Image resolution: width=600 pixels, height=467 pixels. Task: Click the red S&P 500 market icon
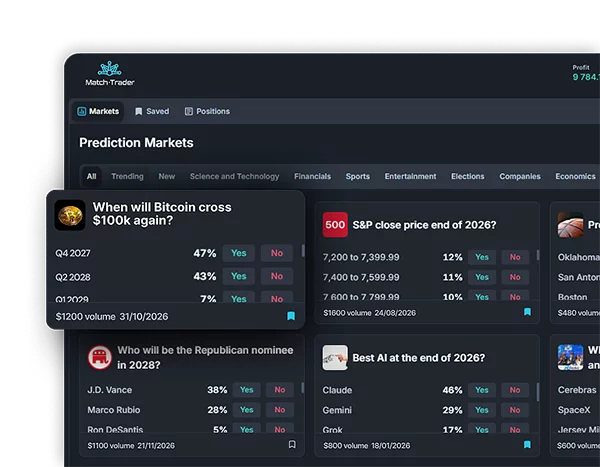(335, 225)
